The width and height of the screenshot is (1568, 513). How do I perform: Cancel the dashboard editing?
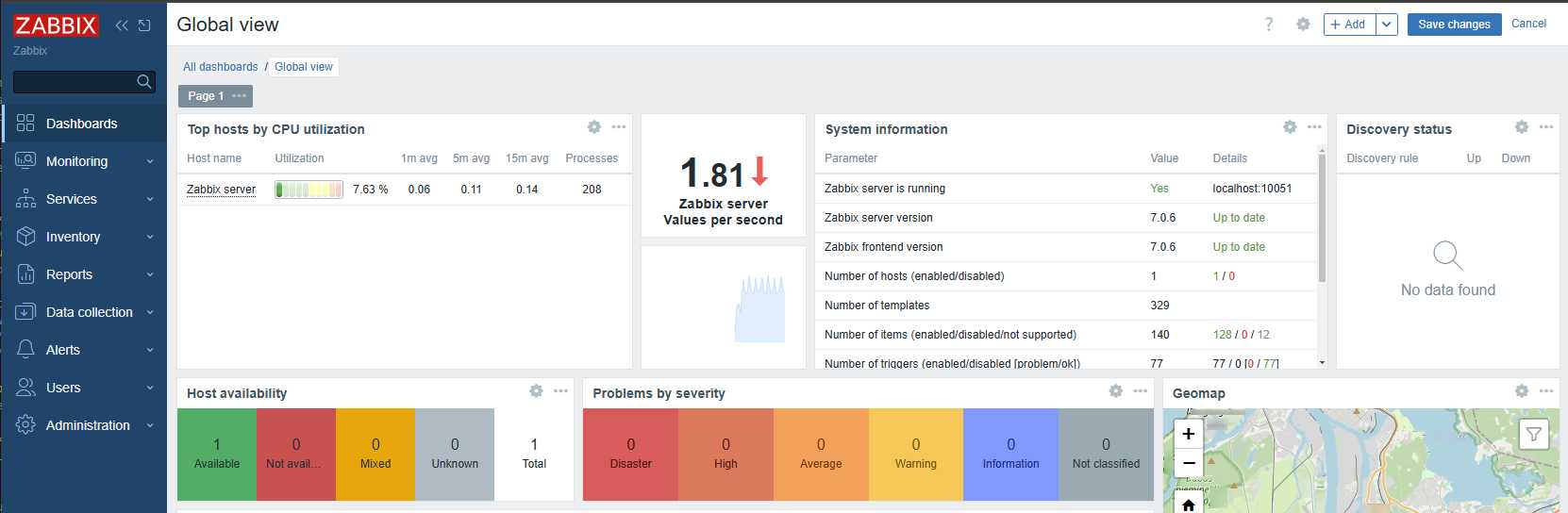coord(1528,24)
